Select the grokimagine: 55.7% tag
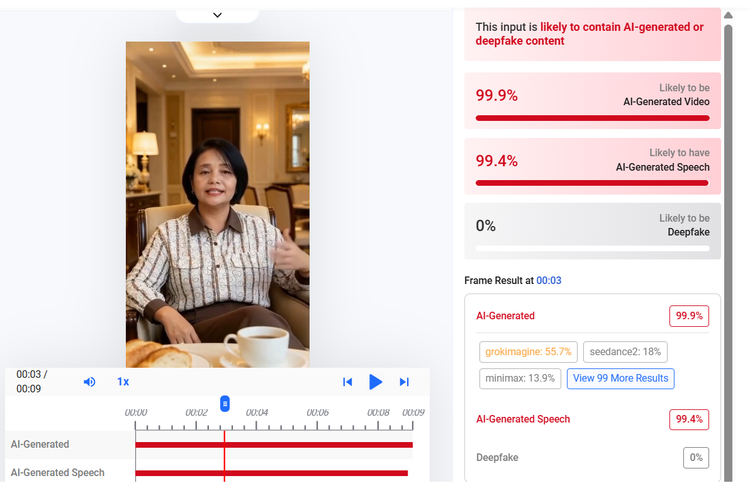 (528, 352)
